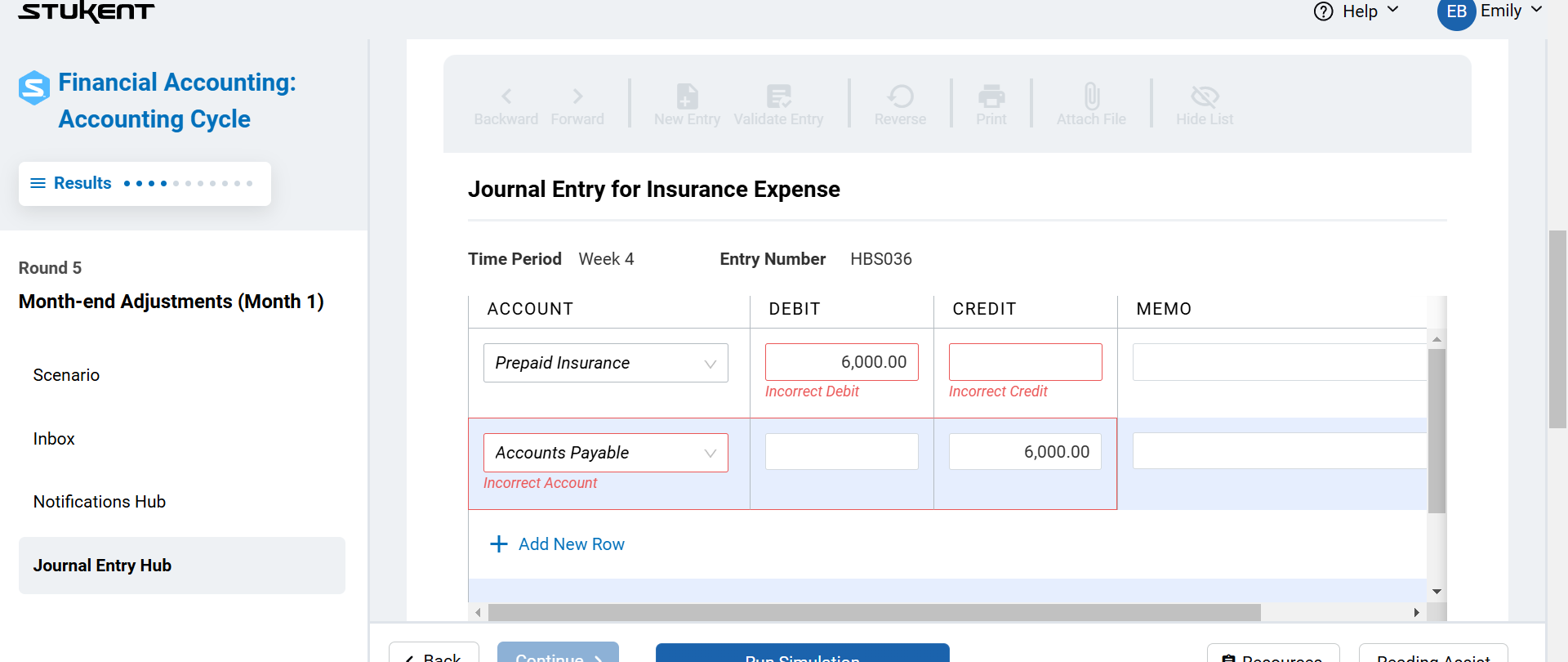The image size is (1568, 662).
Task: Open the Accounts Payable account dropdown
Action: pos(606,453)
